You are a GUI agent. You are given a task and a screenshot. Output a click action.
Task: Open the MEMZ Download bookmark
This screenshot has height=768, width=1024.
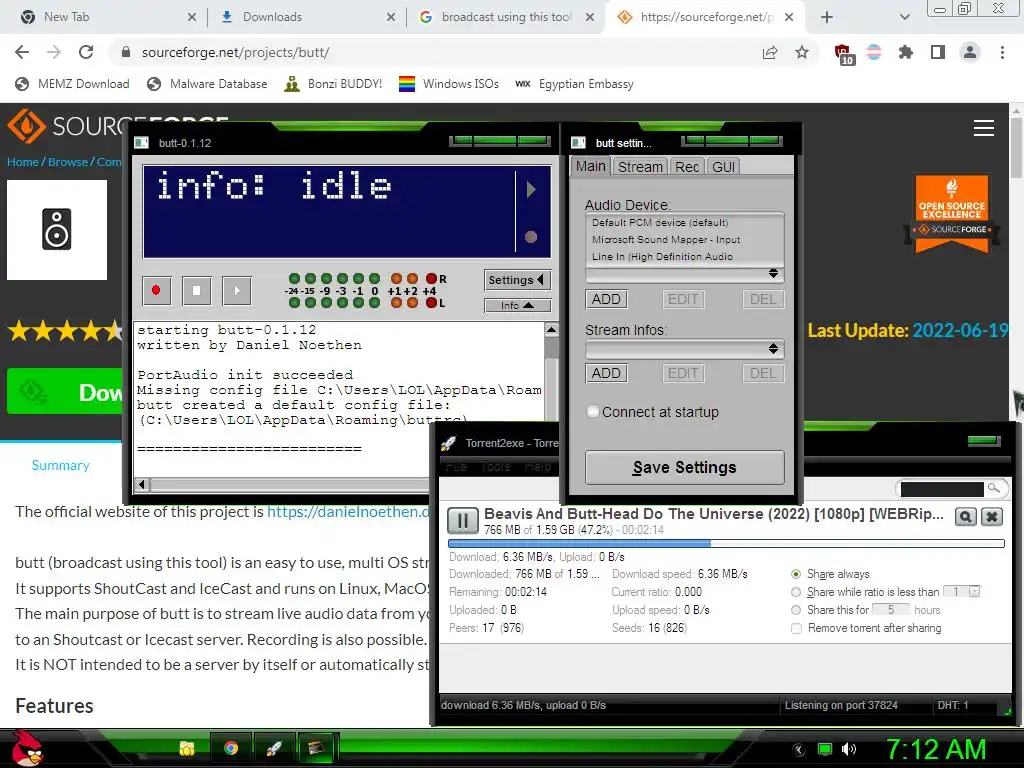pyautogui.click(x=72, y=84)
